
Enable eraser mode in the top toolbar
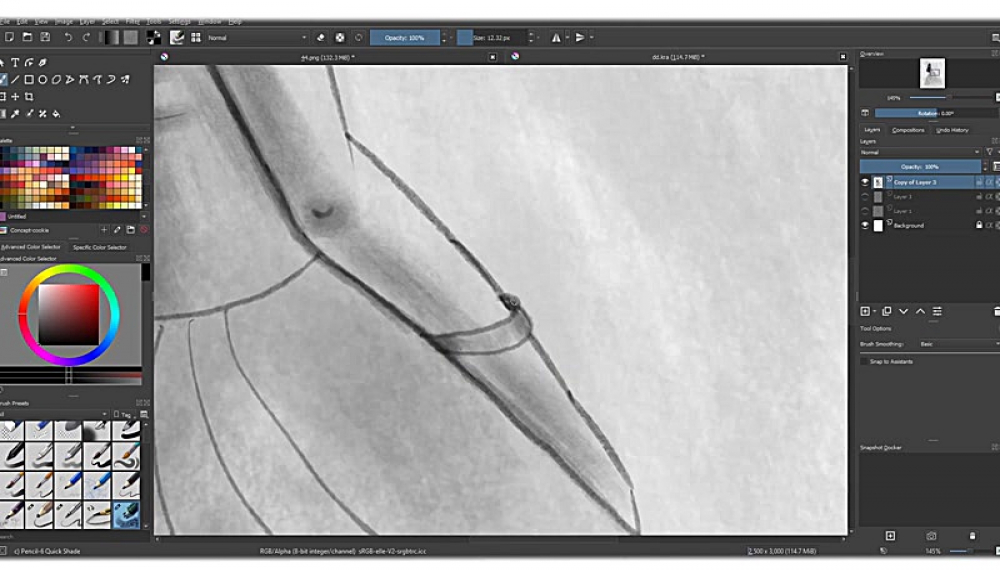321,37
